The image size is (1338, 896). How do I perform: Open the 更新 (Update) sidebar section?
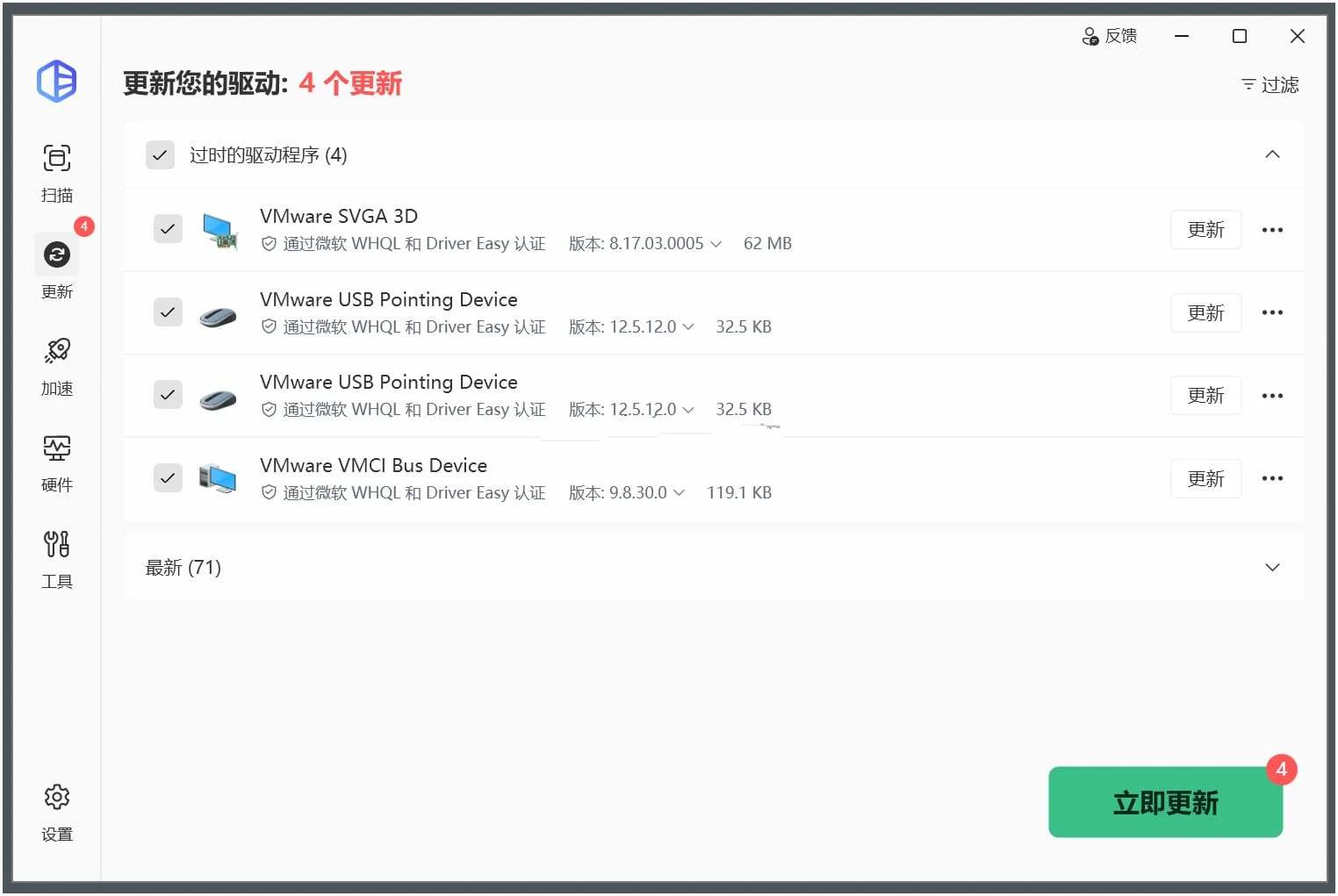pyautogui.click(x=57, y=268)
